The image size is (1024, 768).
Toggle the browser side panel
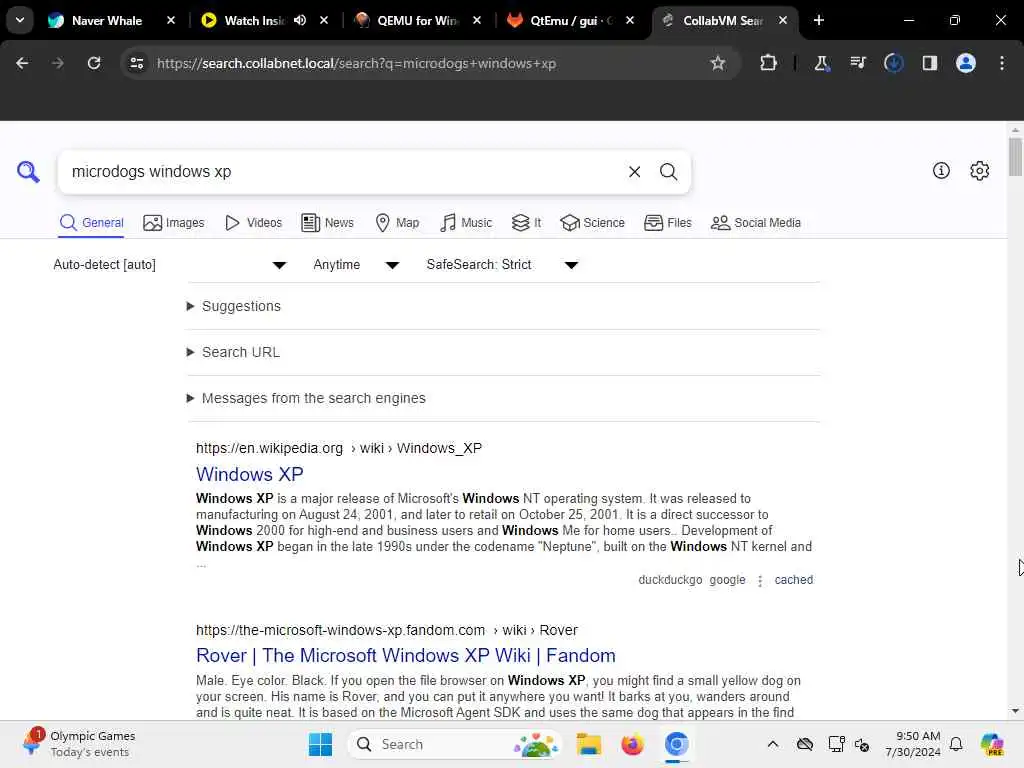(x=929, y=63)
